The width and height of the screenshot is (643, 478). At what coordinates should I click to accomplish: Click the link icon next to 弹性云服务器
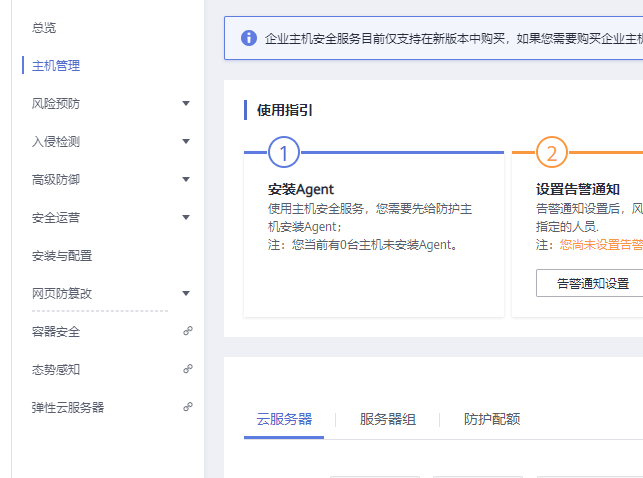click(x=187, y=407)
